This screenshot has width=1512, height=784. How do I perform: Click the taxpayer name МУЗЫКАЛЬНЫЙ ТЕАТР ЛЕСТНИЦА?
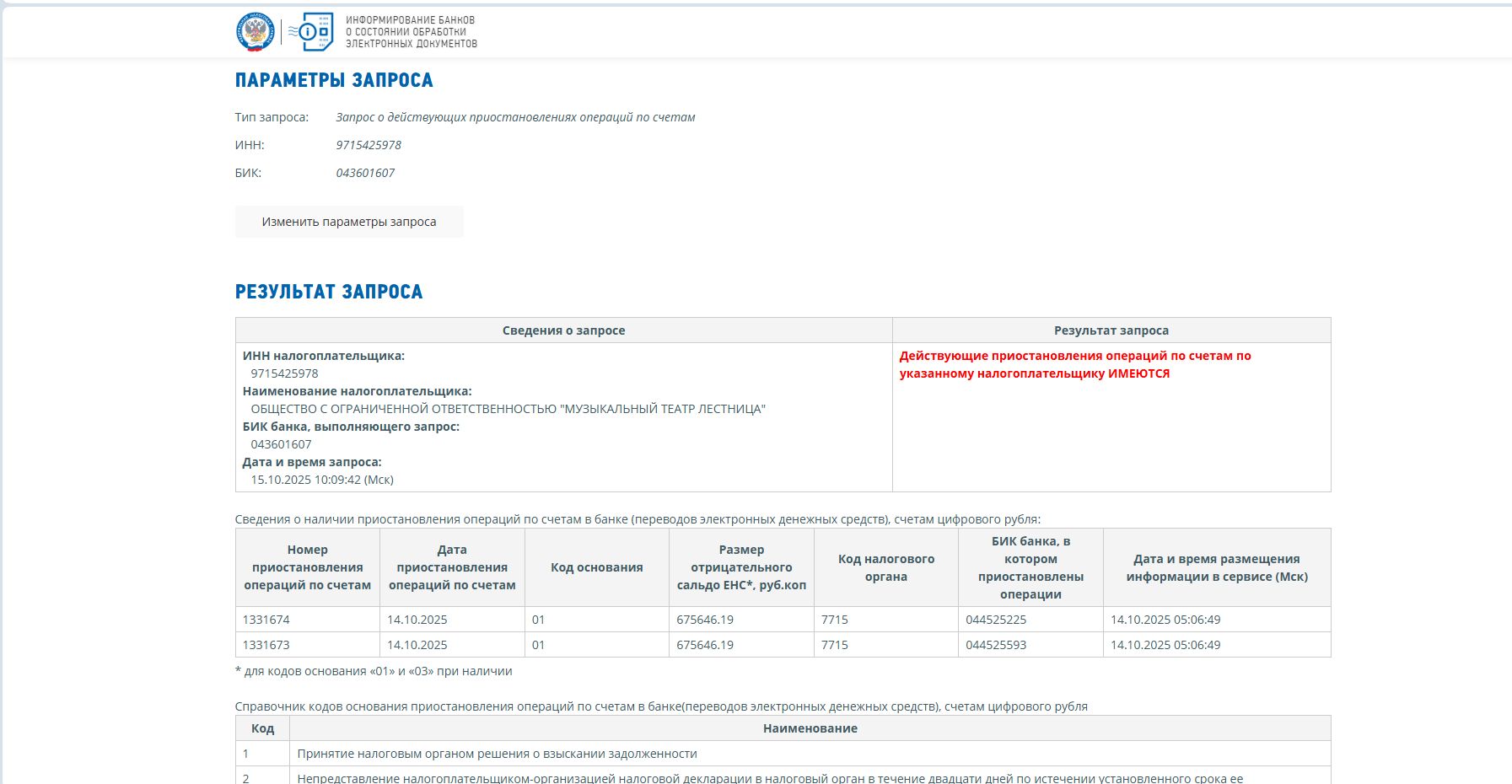(508, 409)
